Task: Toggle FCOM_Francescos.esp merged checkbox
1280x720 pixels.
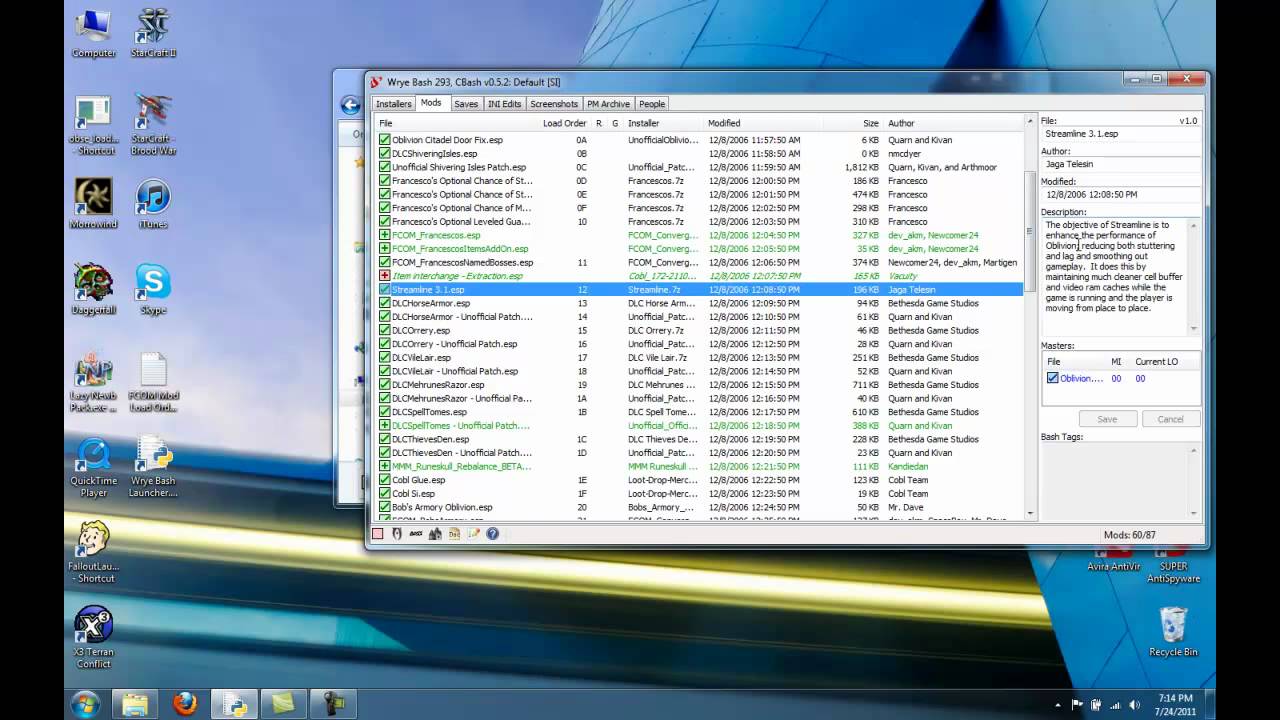Action: pyautogui.click(x=385, y=235)
